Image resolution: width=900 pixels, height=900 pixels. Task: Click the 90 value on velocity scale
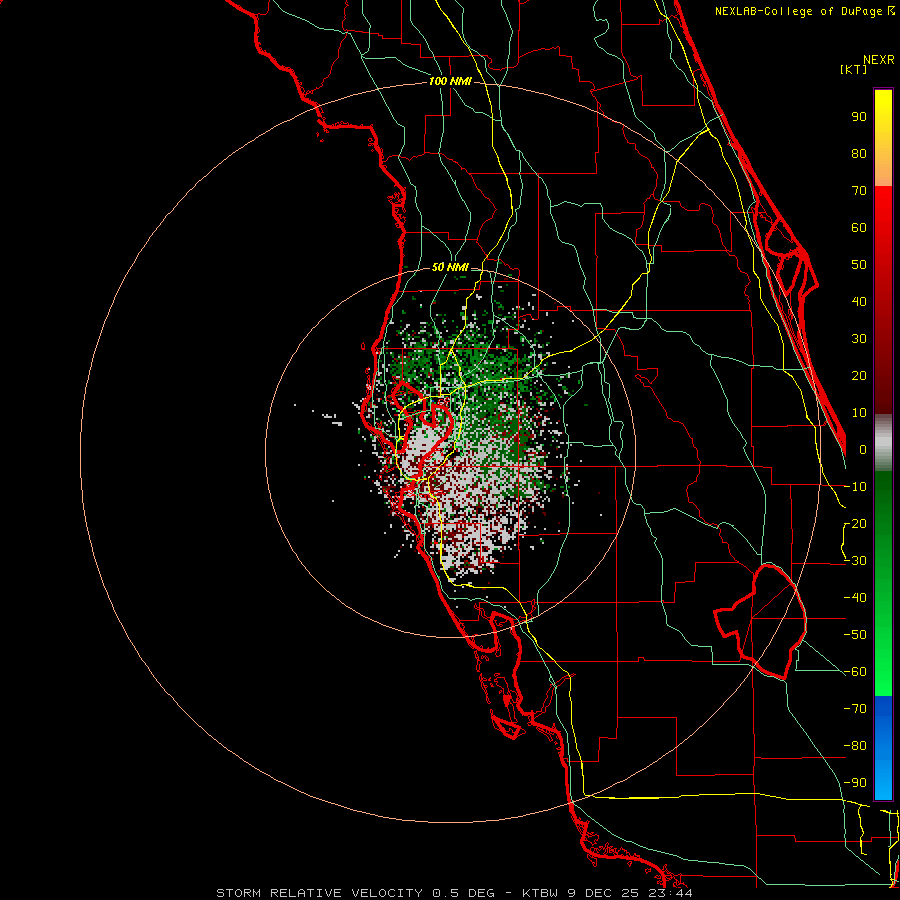coord(859,117)
